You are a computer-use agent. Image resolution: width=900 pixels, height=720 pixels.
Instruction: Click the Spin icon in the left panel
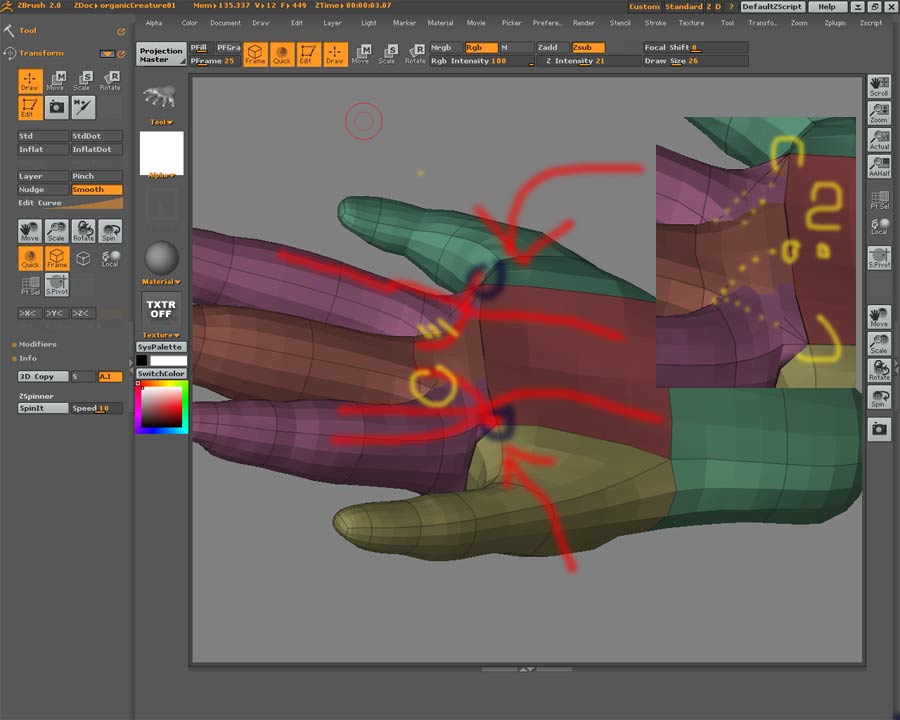pyautogui.click(x=110, y=231)
